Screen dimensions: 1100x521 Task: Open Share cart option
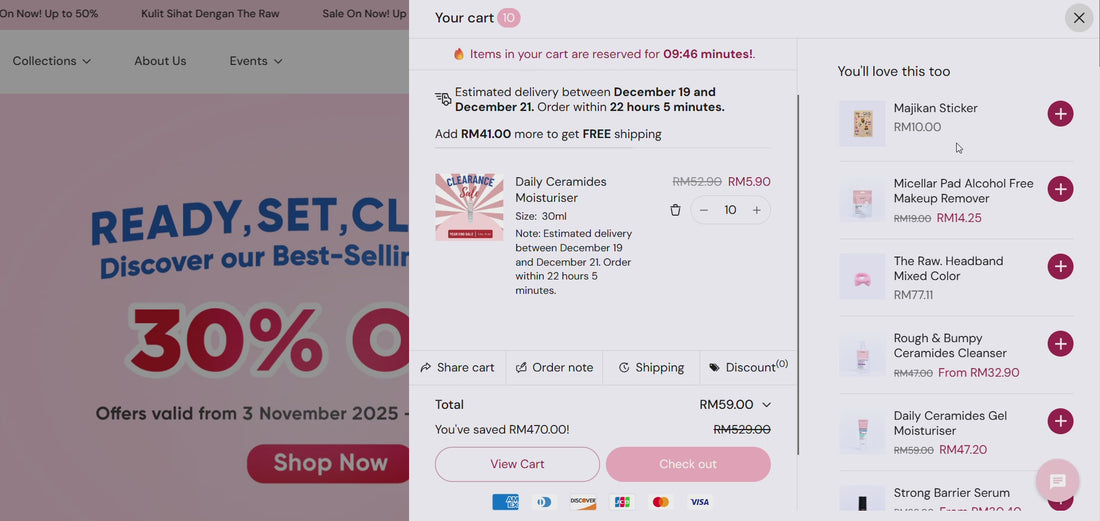457,367
